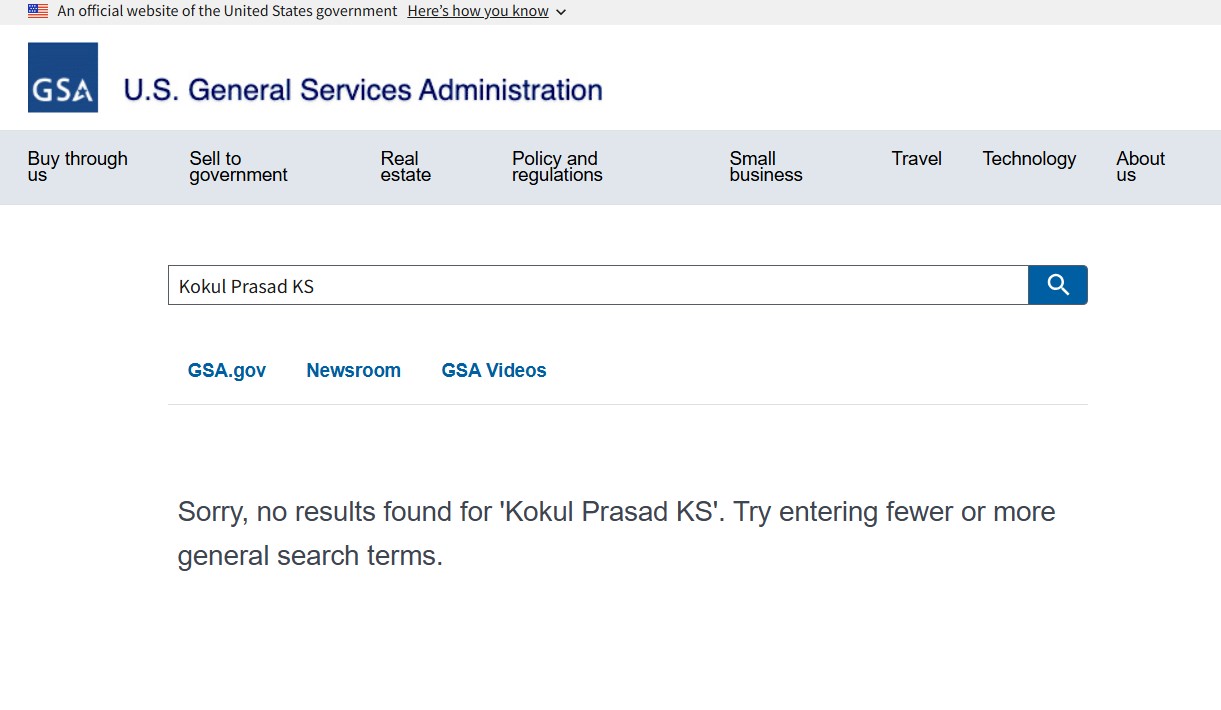Click the search field containing "Kokul Prasad KS"

597,286
